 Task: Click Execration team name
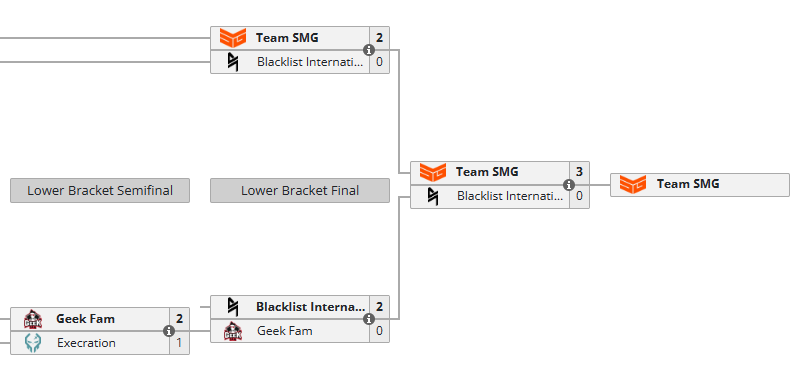click(86, 343)
